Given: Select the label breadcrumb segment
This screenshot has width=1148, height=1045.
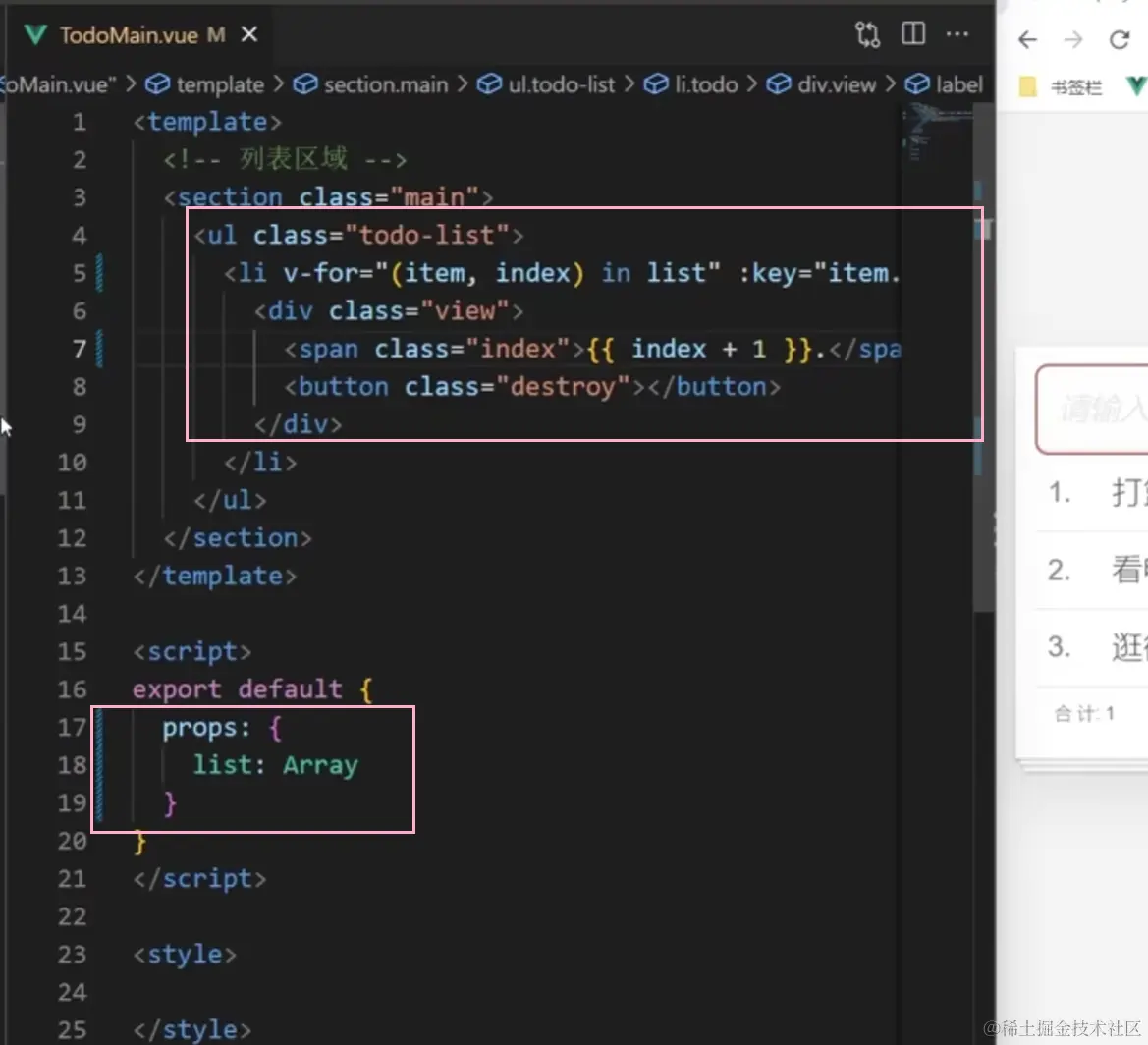Looking at the screenshot, I should point(959,84).
